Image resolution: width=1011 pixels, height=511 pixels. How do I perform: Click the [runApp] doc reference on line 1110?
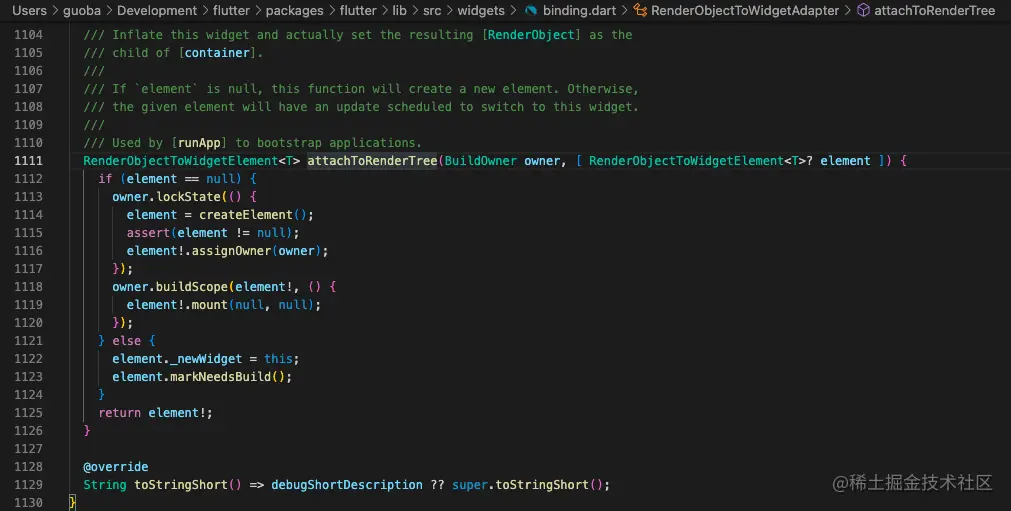click(x=199, y=143)
